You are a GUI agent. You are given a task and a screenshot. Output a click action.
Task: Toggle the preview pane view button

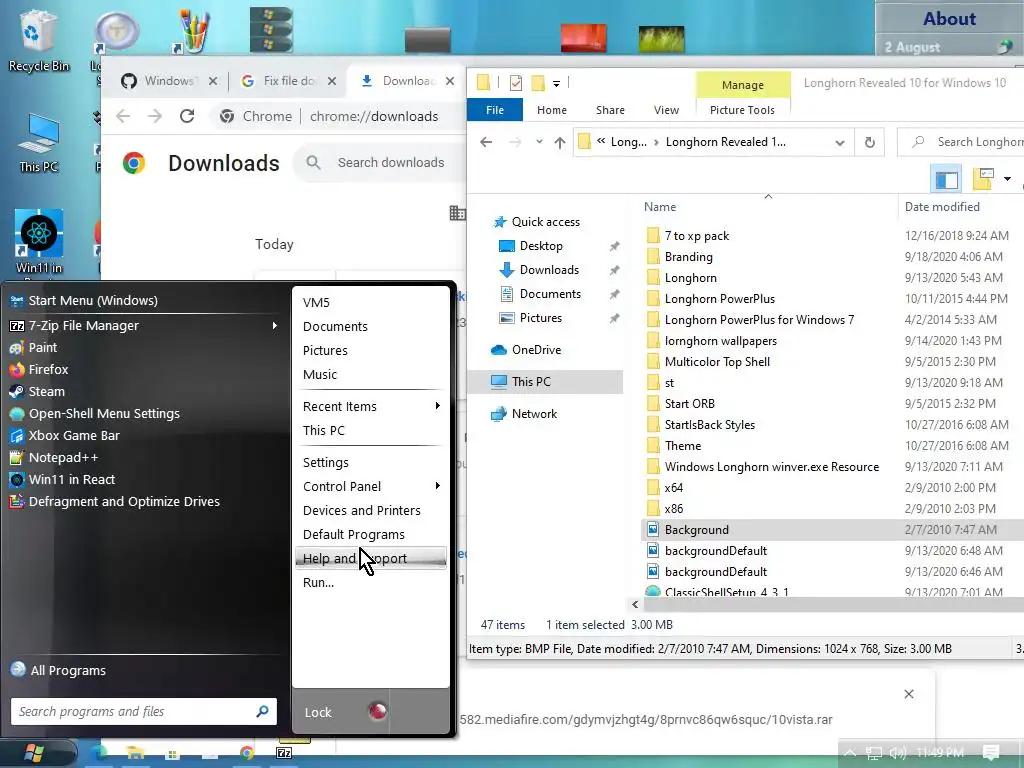click(947, 179)
